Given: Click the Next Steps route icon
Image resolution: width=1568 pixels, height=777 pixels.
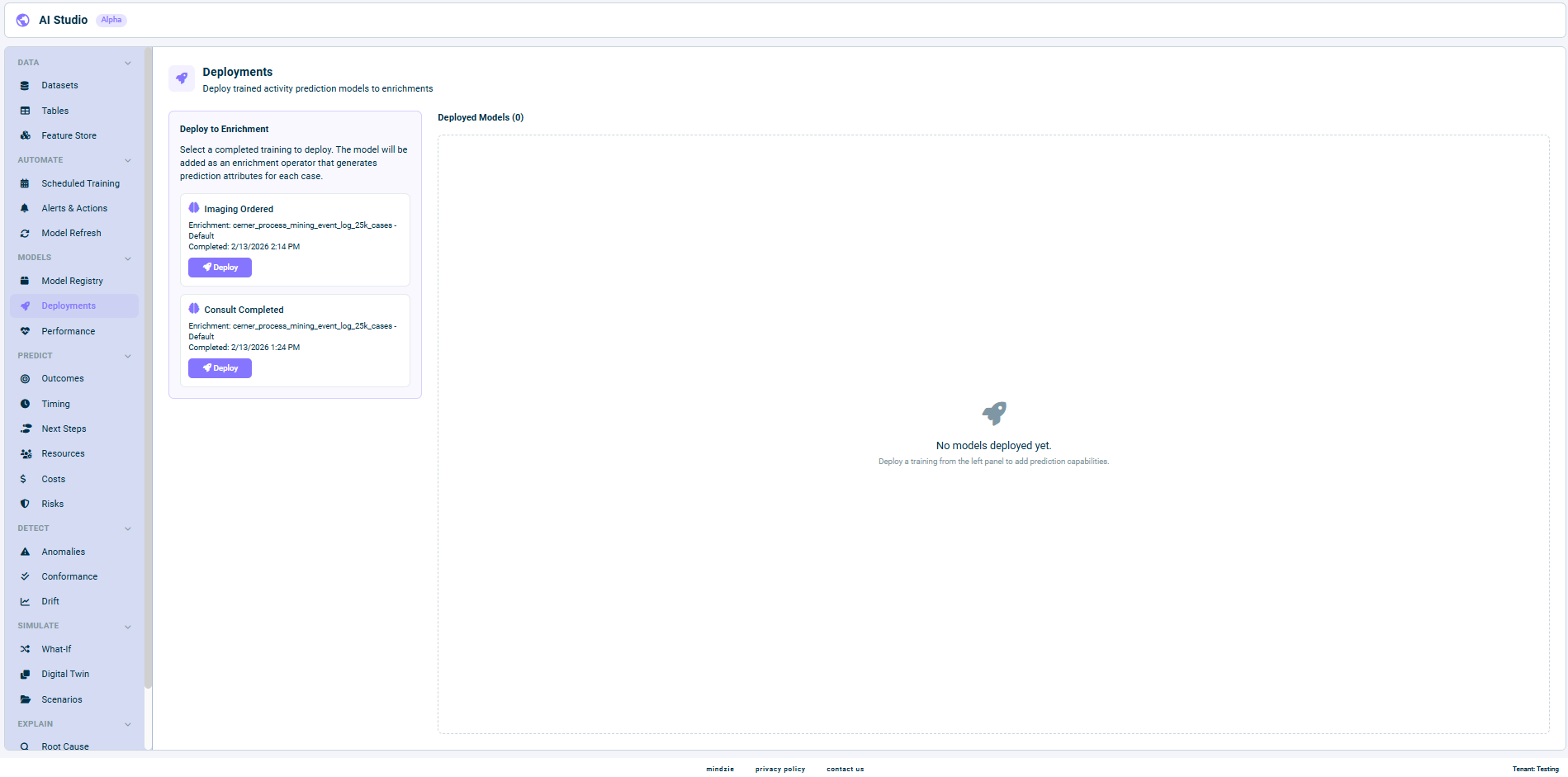Looking at the screenshot, I should 26,429.
